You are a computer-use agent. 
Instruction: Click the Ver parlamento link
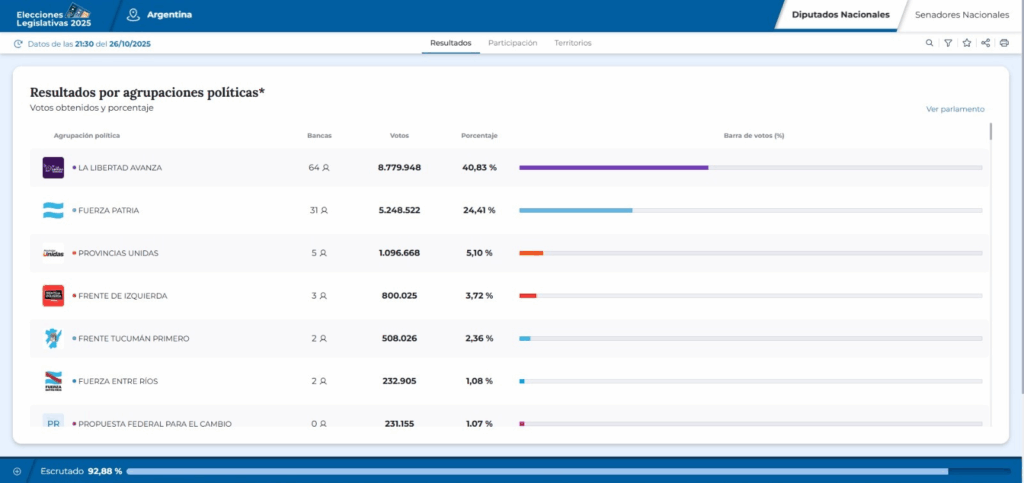point(955,109)
